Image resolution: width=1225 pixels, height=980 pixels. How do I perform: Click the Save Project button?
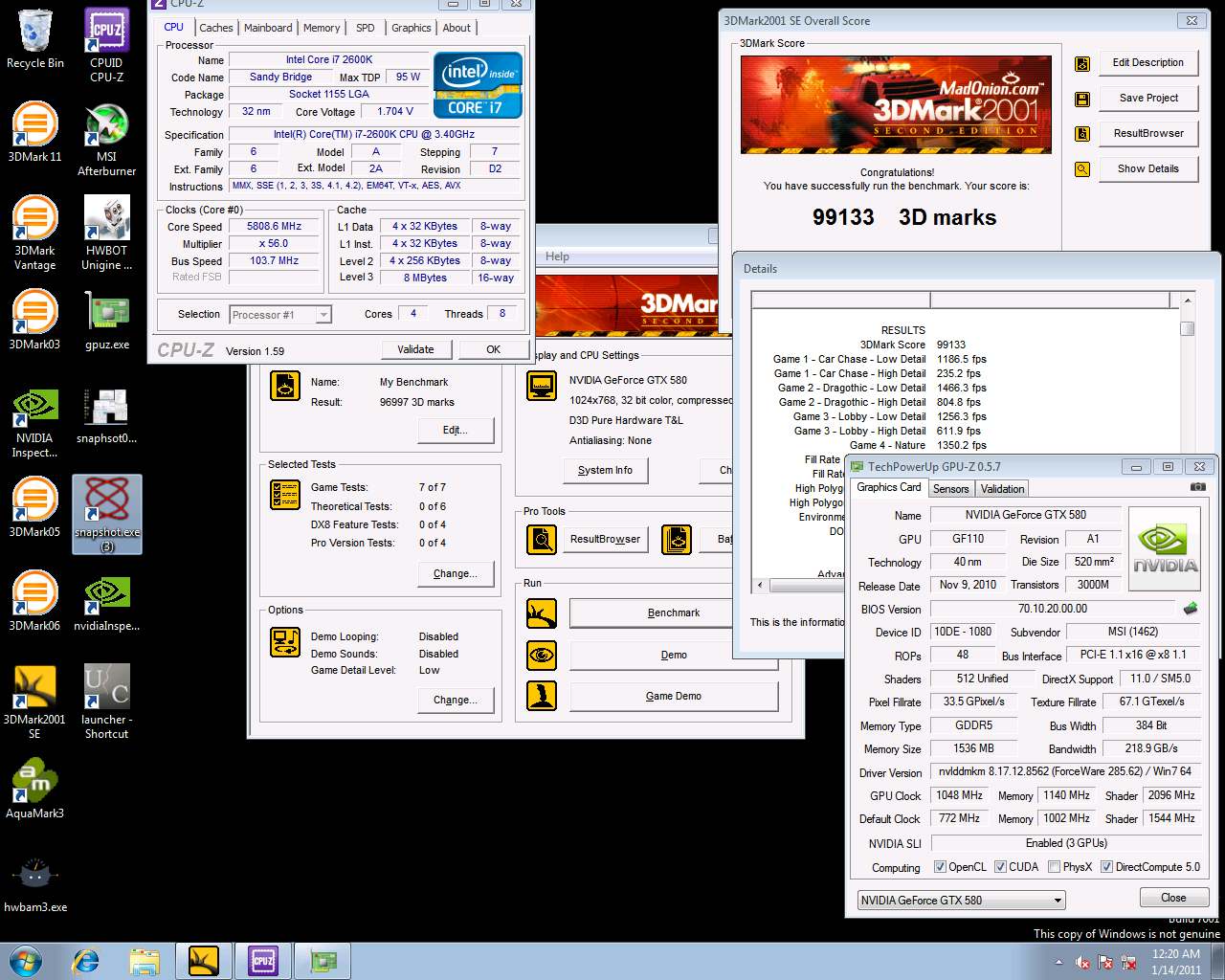[x=1148, y=99]
